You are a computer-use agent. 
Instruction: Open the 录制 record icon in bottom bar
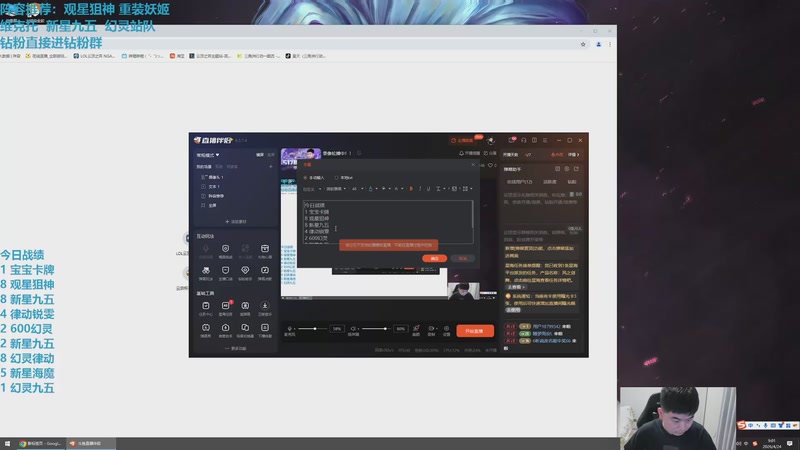tap(431, 329)
